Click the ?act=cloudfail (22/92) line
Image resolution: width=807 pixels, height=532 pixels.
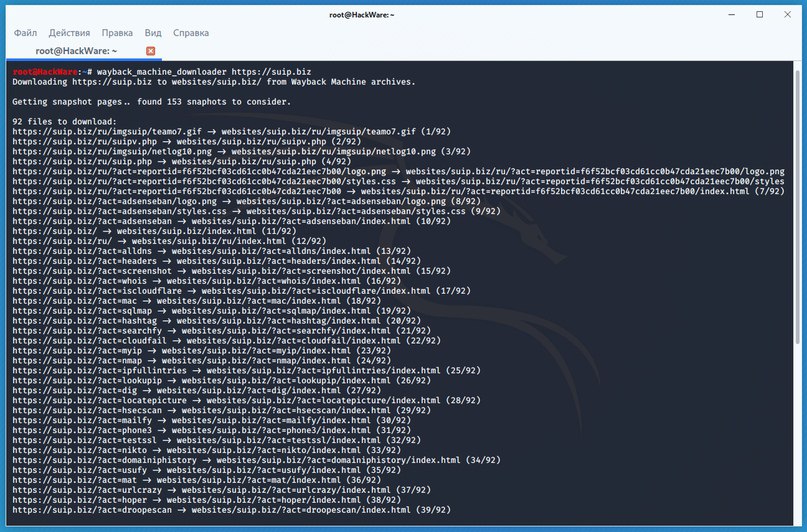tap(226, 341)
